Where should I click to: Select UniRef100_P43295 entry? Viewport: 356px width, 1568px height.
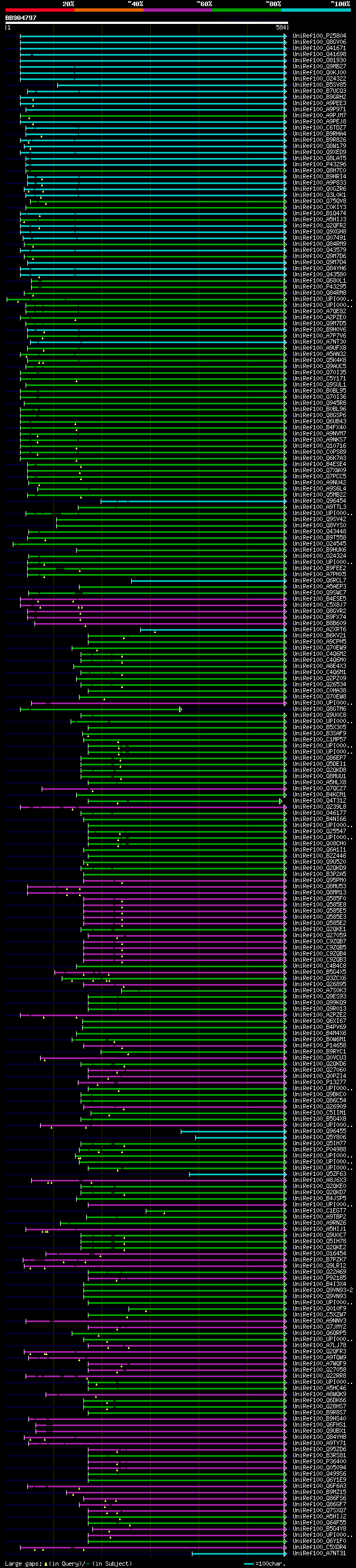(x=319, y=286)
